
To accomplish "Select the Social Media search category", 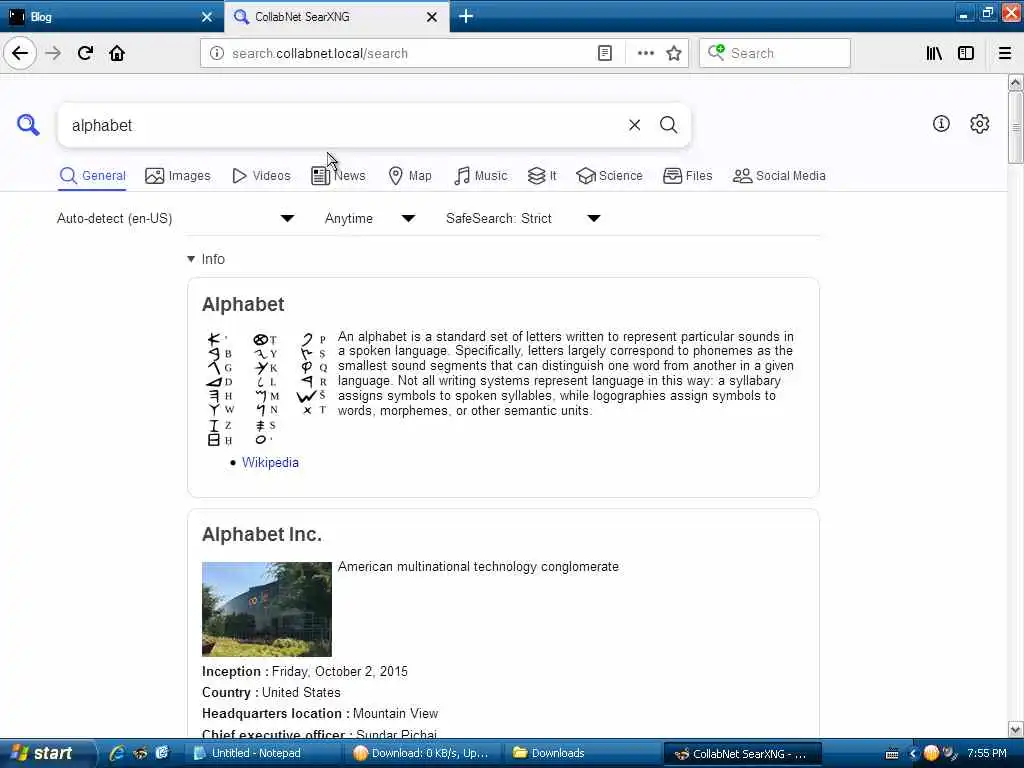I will coord(779,176).
